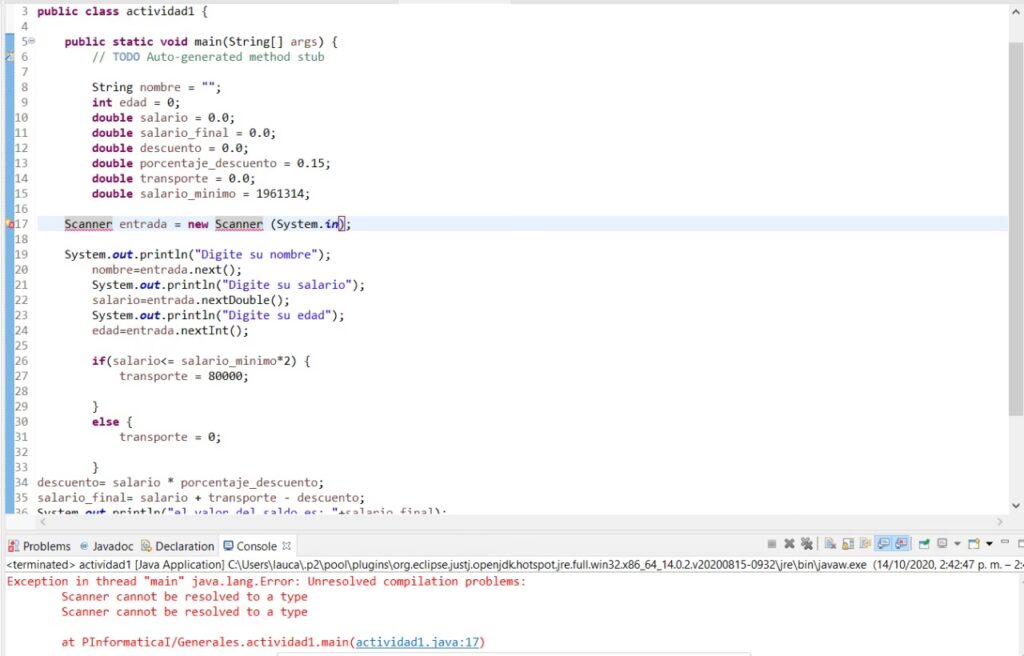Screen dimensions: 1024x656
Task: Click the TODO task marker on line 6
Action: [10, 57]
